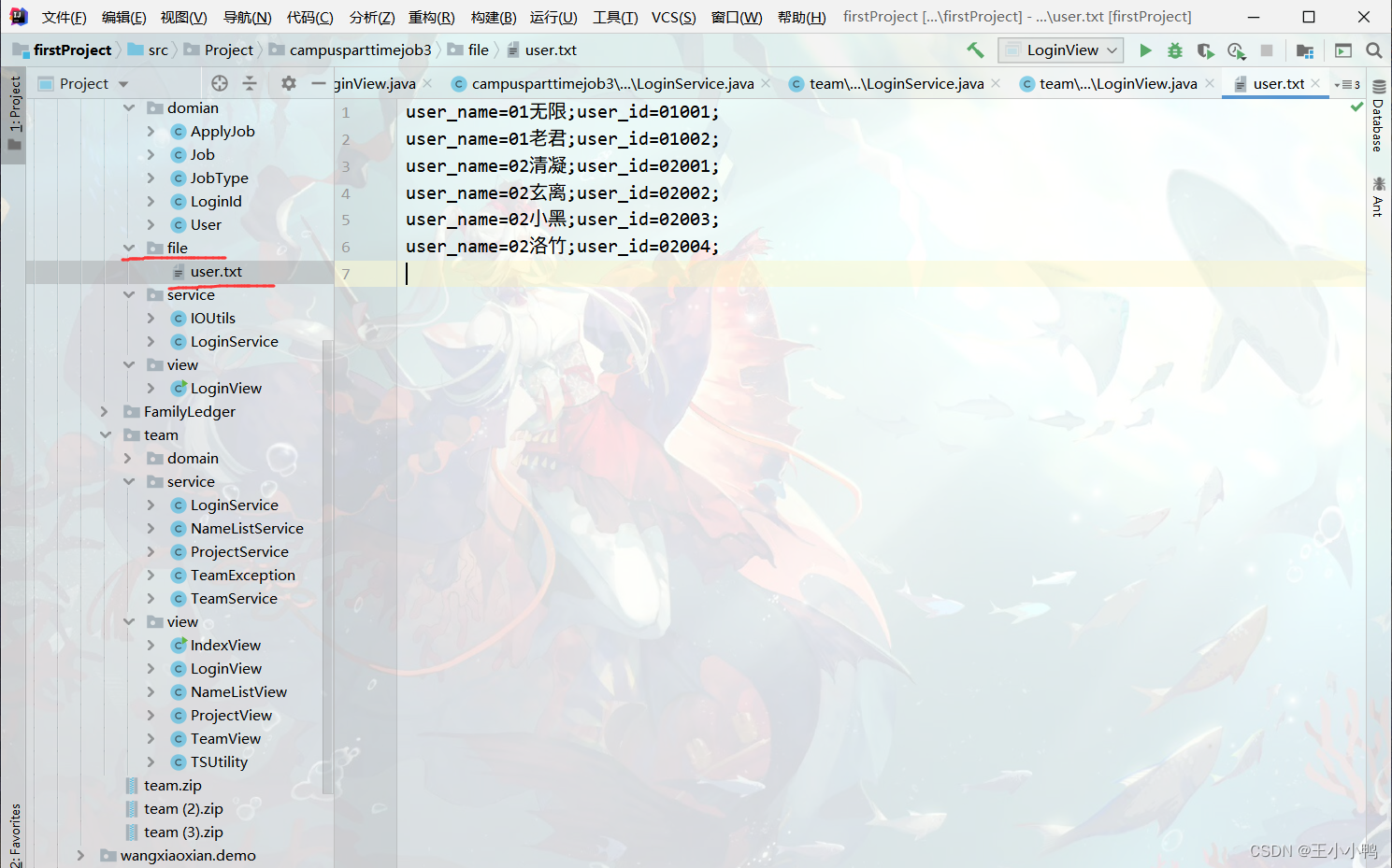Viewport: 1392px width, 868px height.
Task: Show hidden tabs list indicator
Action: click(1347, 84)
